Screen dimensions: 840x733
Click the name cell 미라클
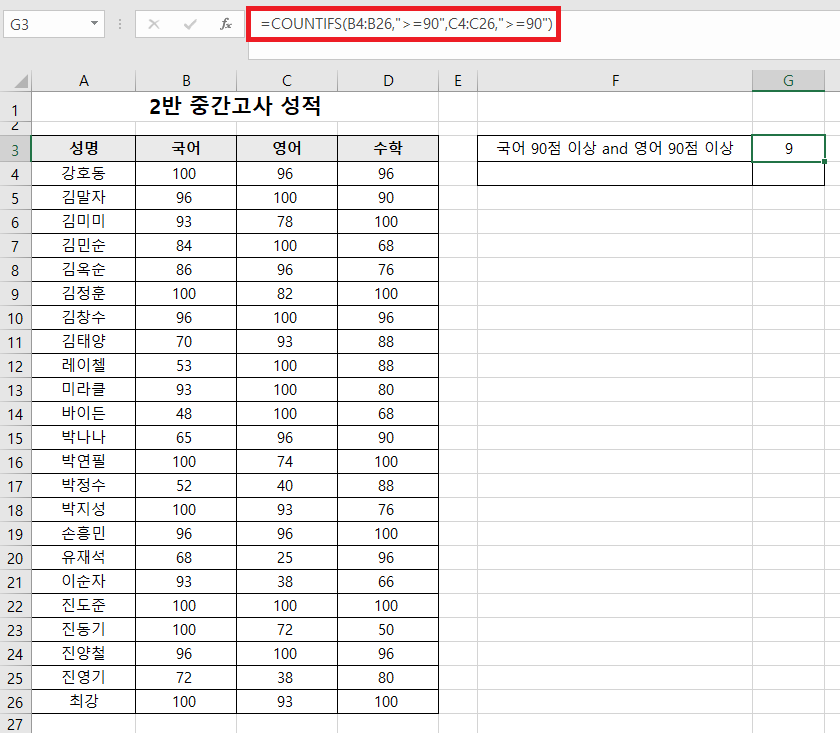(x=84, y=390)
